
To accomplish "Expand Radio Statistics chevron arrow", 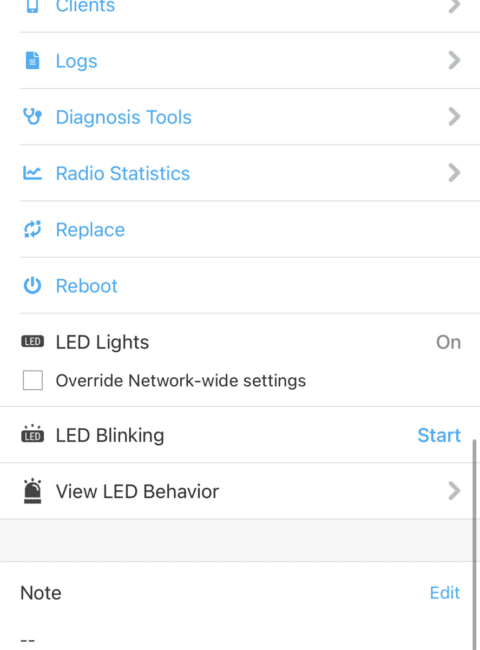I will [454, 173].
